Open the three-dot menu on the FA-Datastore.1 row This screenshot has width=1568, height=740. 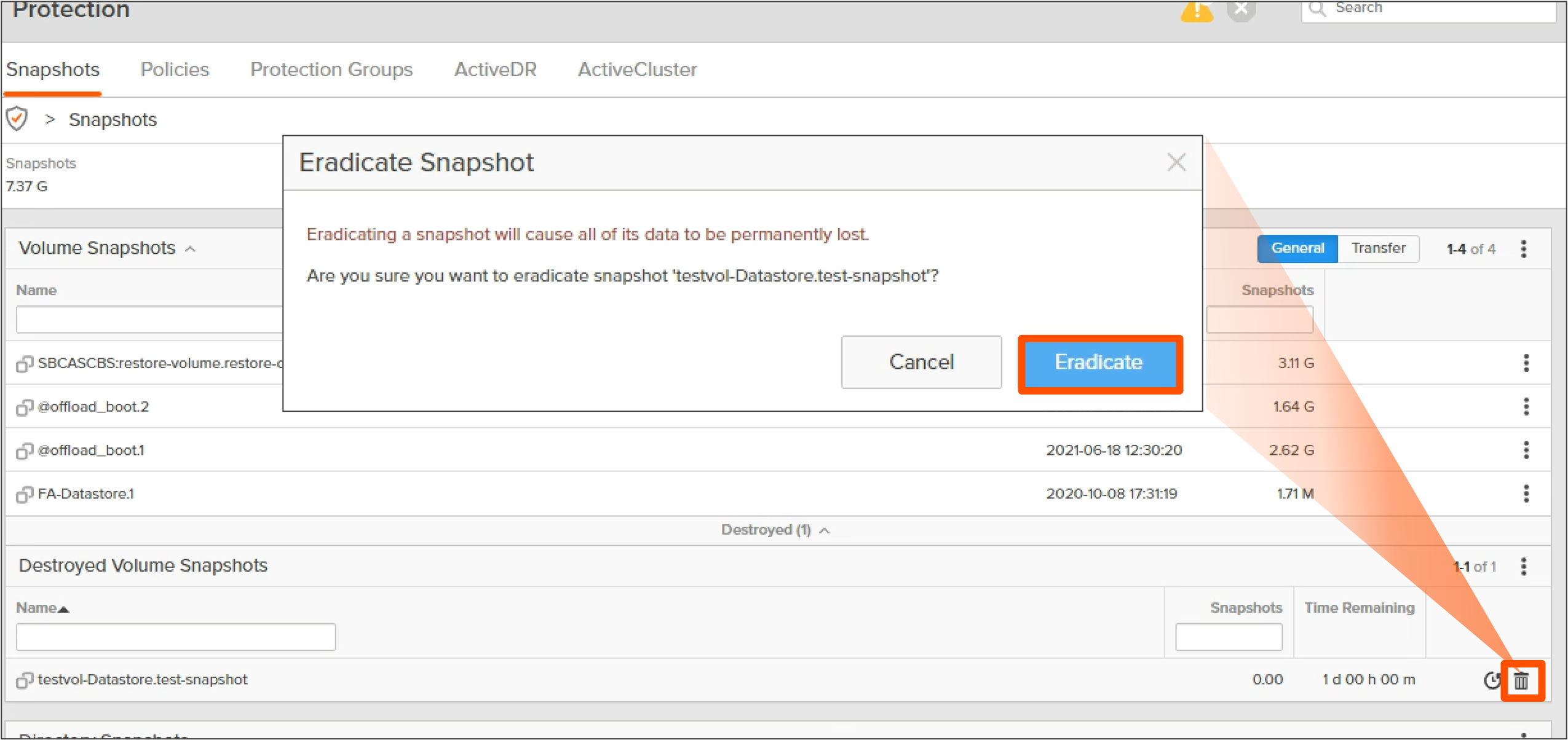1526,494
